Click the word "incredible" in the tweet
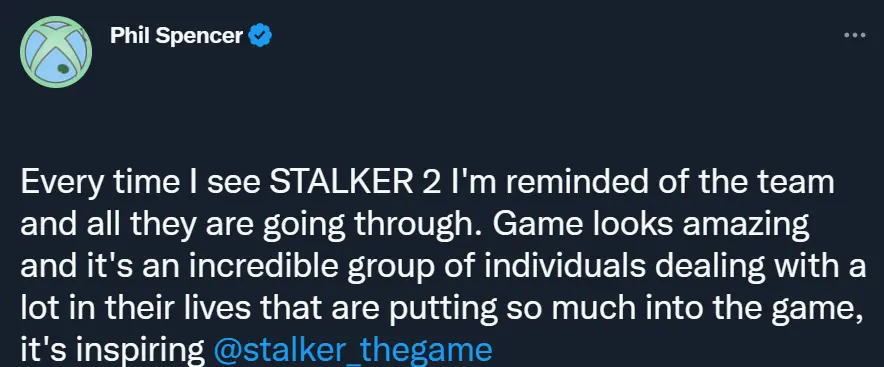Viewport: 884px width, 367px height. pyautogui.click(x=265, y=267)
